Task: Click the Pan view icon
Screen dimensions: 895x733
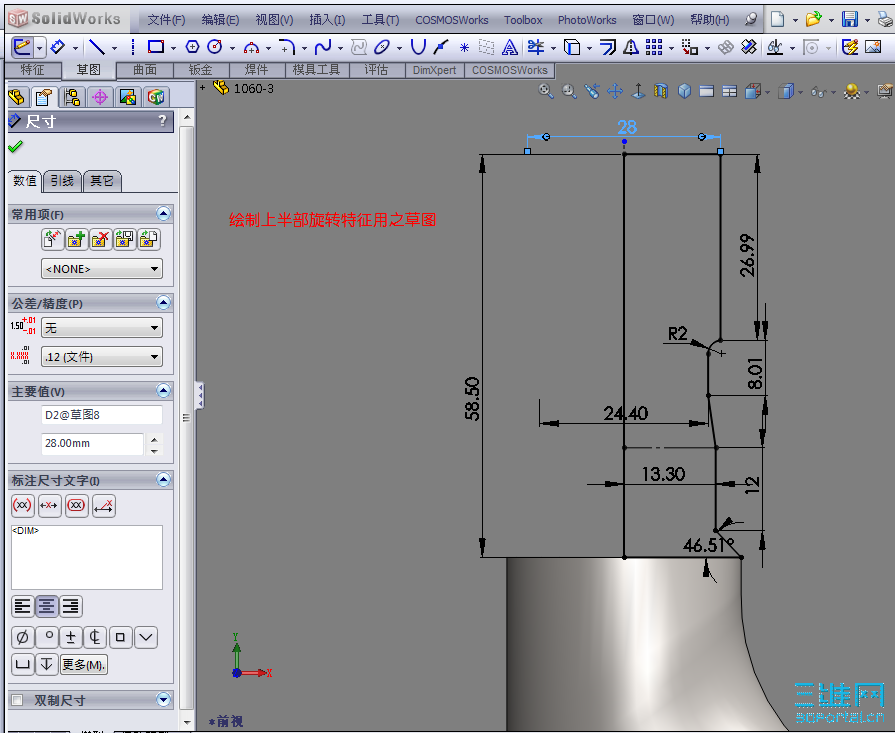Action: click(x=615, y=91)
